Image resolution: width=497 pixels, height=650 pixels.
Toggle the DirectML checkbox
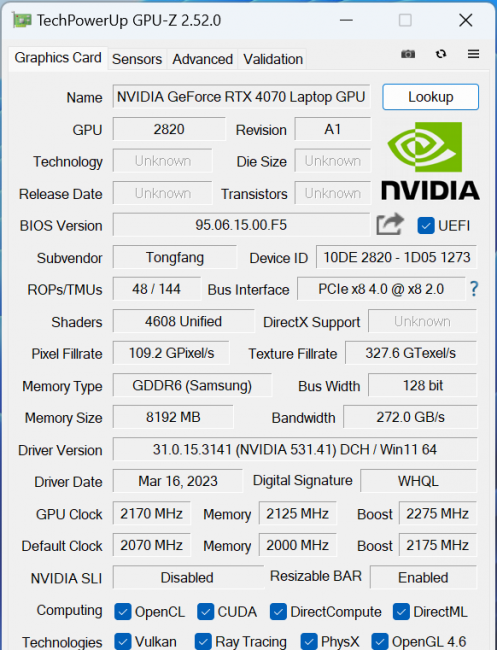(x=401, y=612)
